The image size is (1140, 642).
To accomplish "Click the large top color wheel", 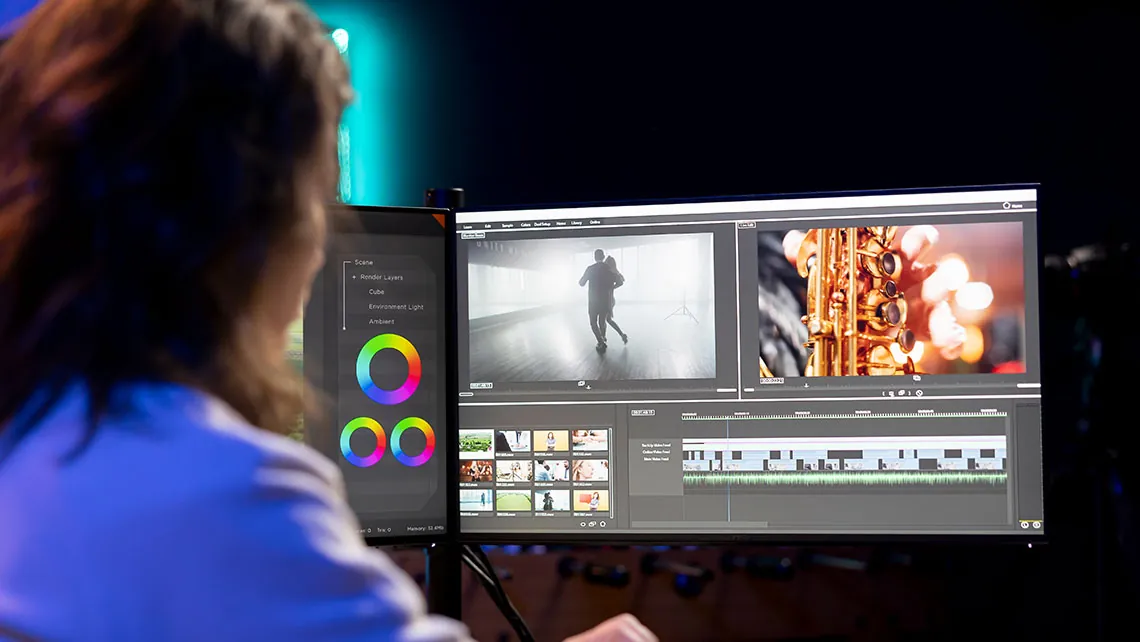I will [x=388, y=369].
